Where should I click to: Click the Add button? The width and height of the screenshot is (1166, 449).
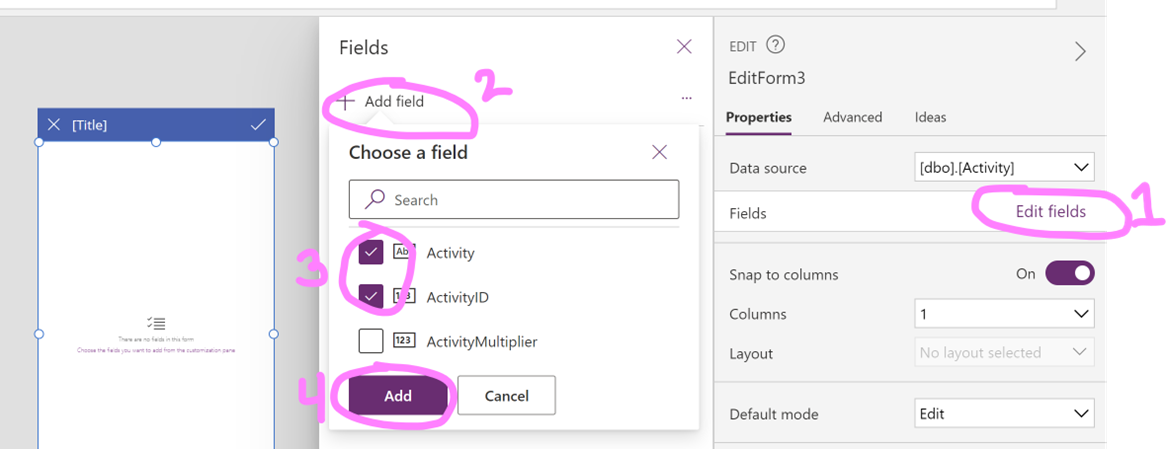click(x=398, y=395)
